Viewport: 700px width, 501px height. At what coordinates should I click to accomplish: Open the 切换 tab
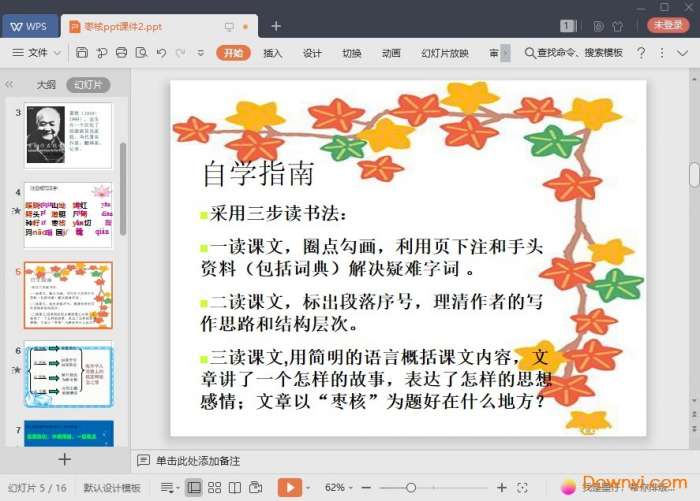click(x=352, y=53)
